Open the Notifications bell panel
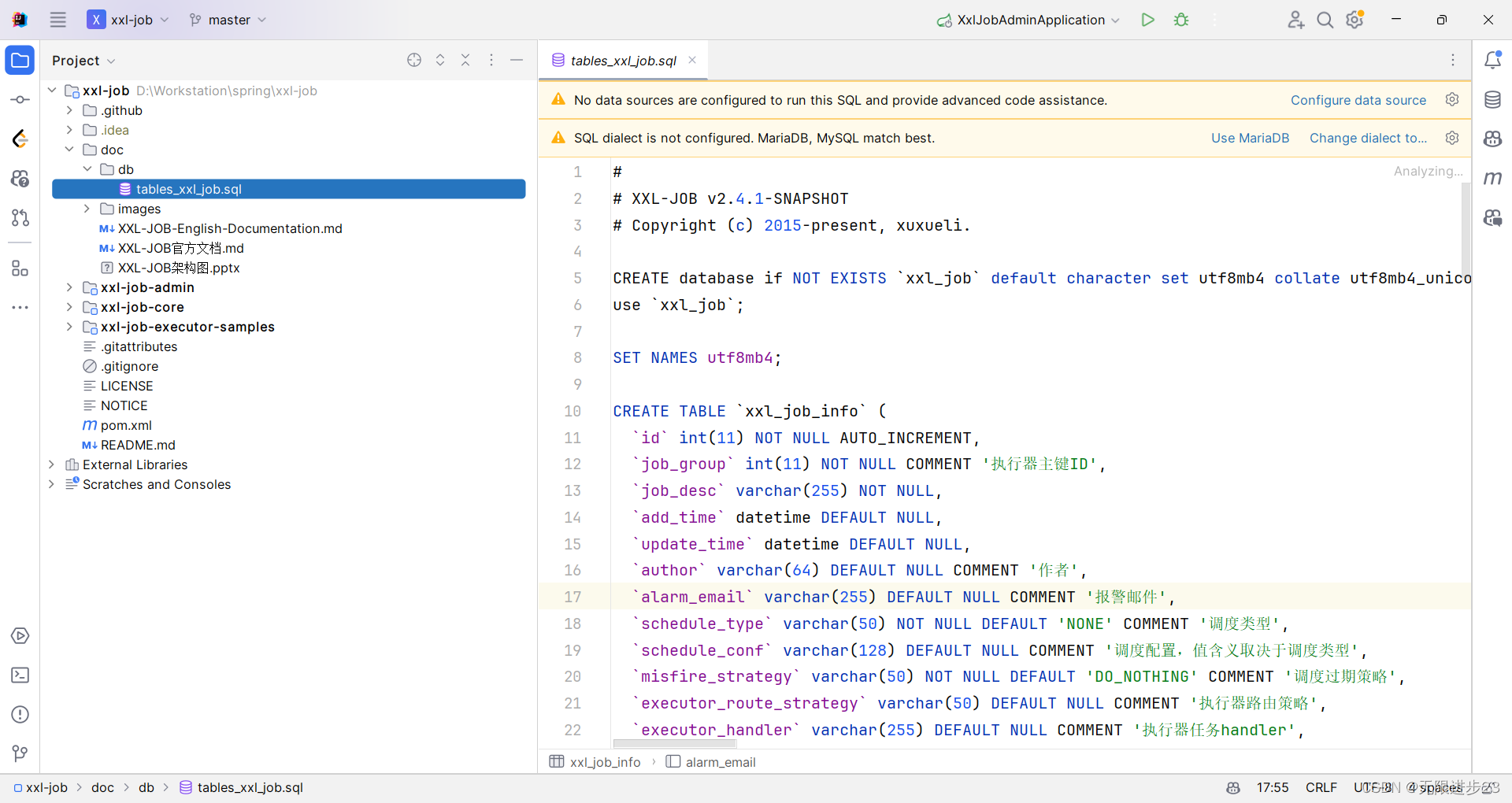 point(1493,59)
